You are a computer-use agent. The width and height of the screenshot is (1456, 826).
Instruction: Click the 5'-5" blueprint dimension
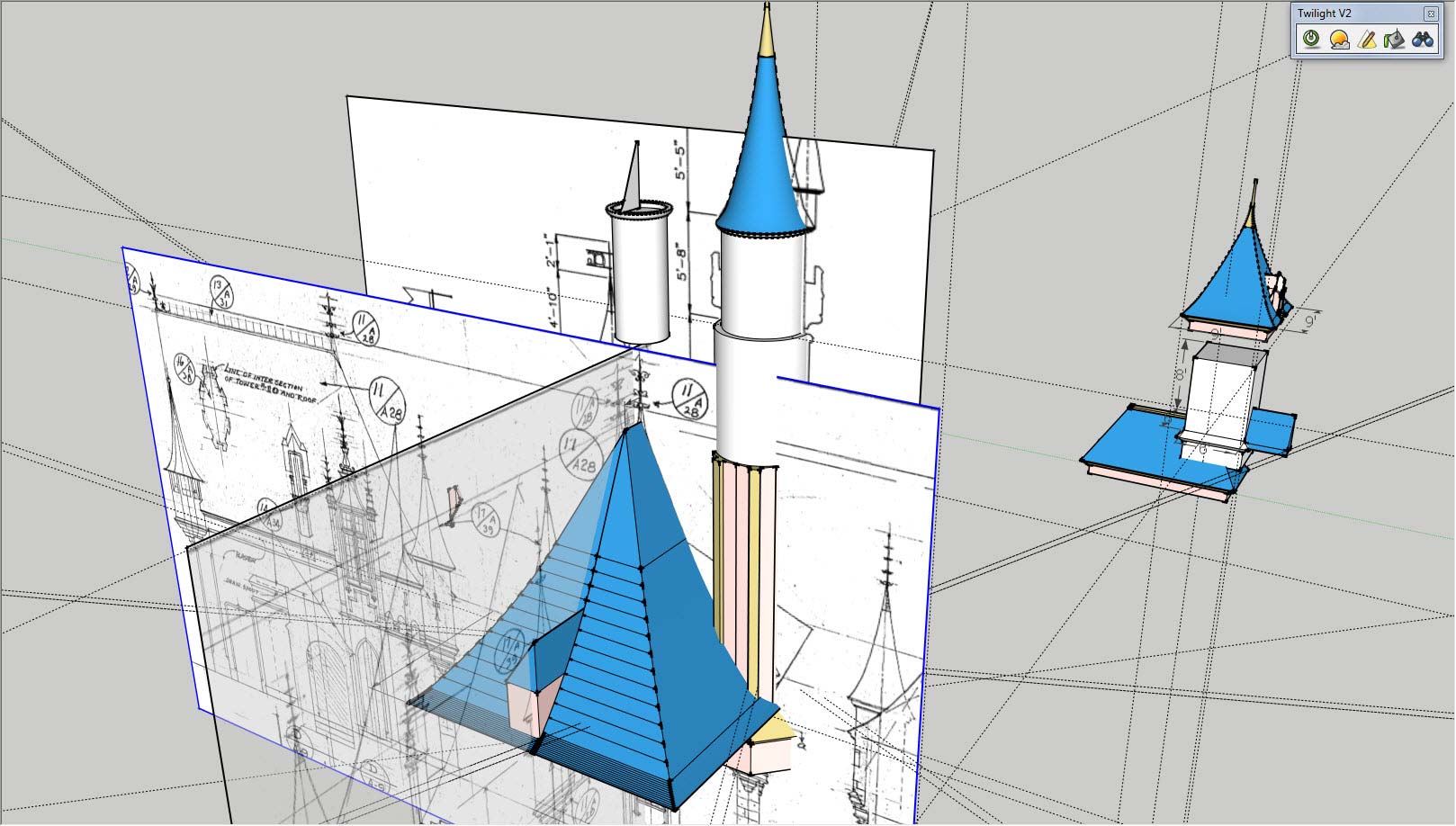tap(680, 158)
